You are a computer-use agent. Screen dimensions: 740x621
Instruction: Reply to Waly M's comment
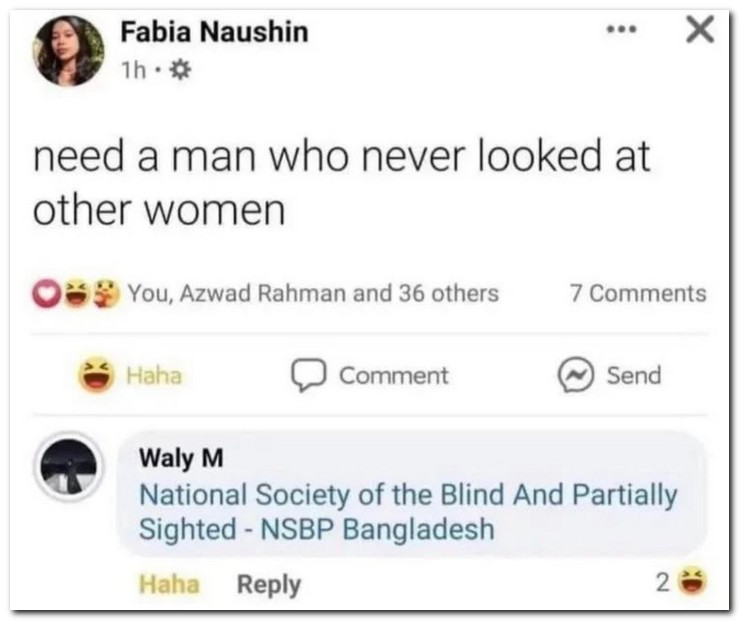click(x=268, y=584)
